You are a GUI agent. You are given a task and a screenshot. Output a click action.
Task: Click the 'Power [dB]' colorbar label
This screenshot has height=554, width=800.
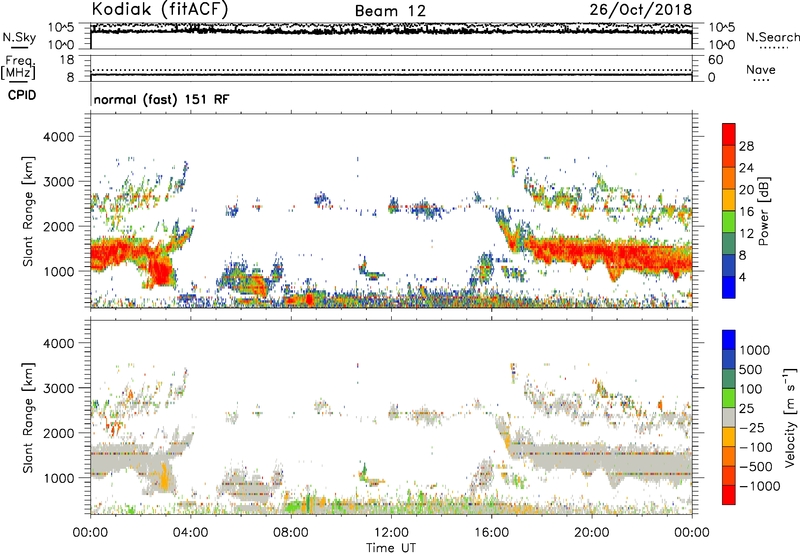point(764,211)
